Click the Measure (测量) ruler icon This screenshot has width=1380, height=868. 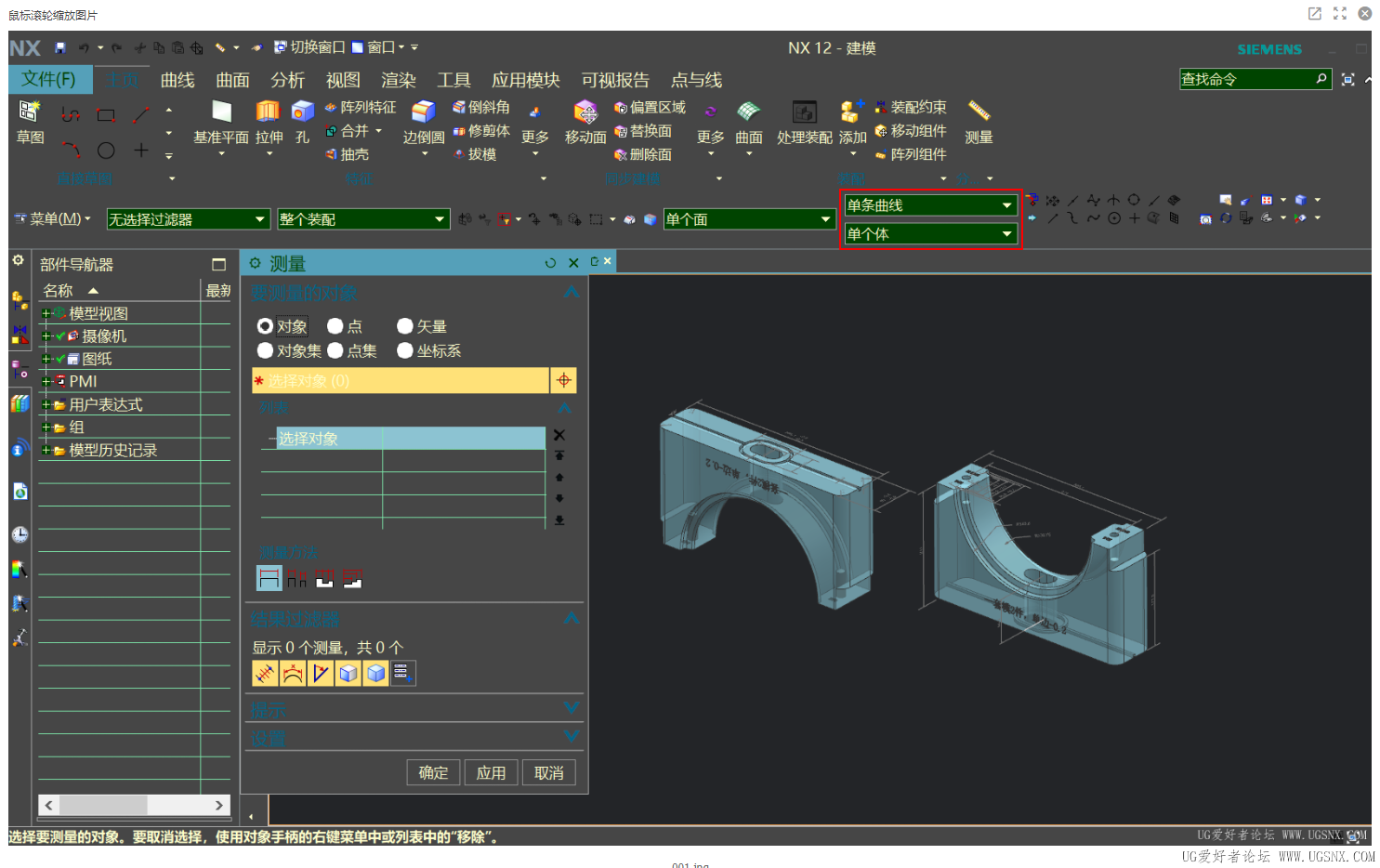(x=979, y=111)
